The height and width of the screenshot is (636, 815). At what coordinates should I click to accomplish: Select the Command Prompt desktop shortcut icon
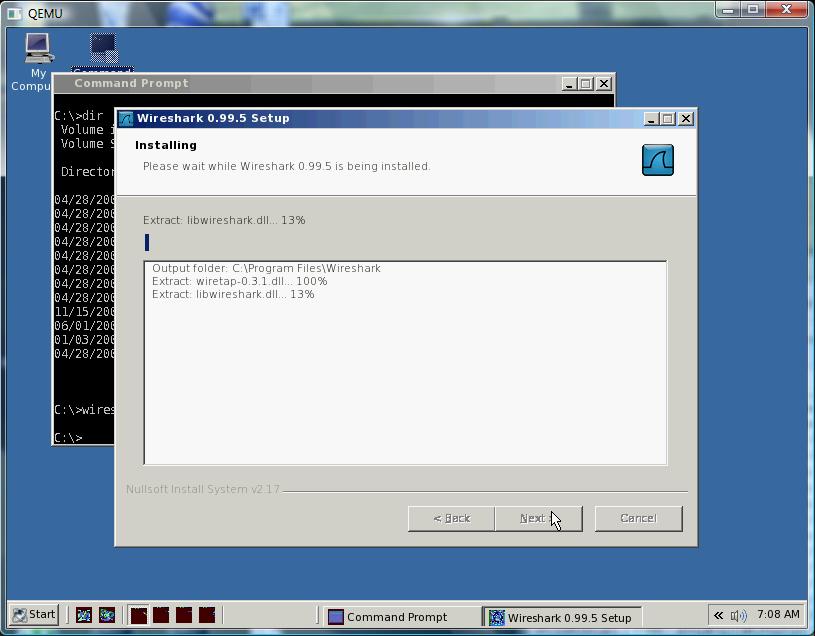coord(103,50)
